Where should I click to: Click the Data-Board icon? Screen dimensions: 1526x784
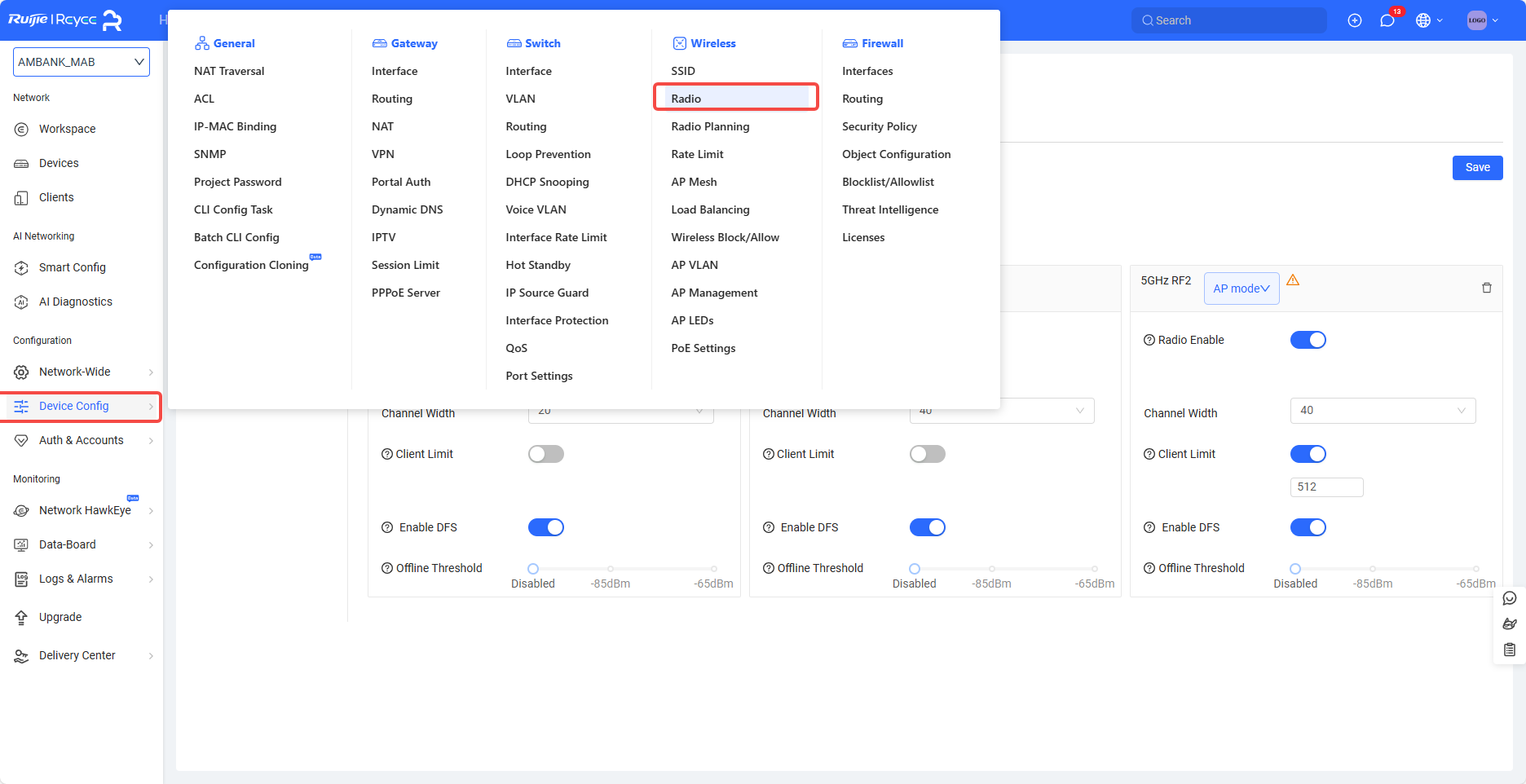click(x=22, y=544)
